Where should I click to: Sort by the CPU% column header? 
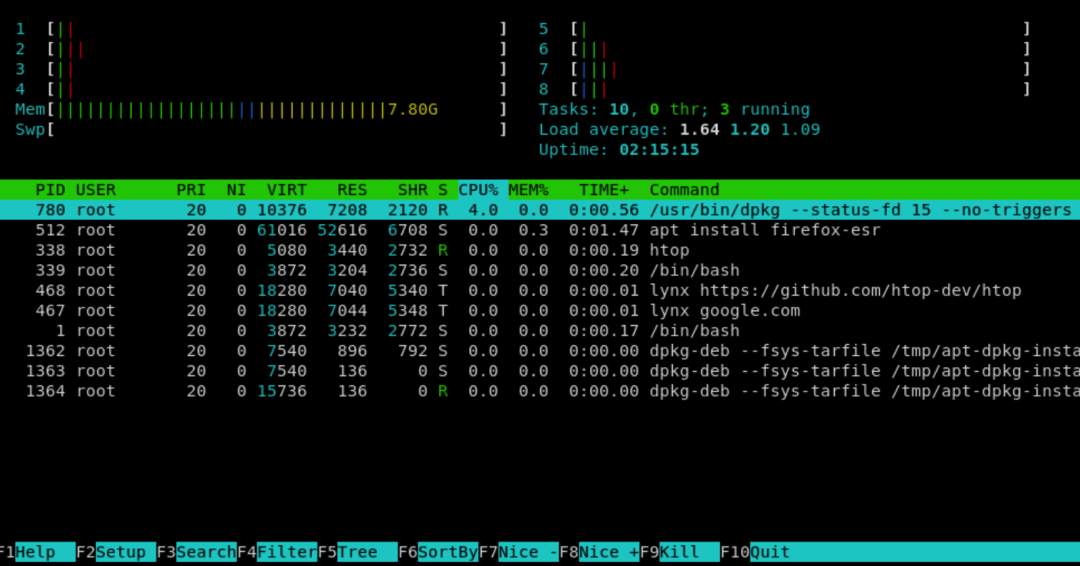click(x=479, y=190)
